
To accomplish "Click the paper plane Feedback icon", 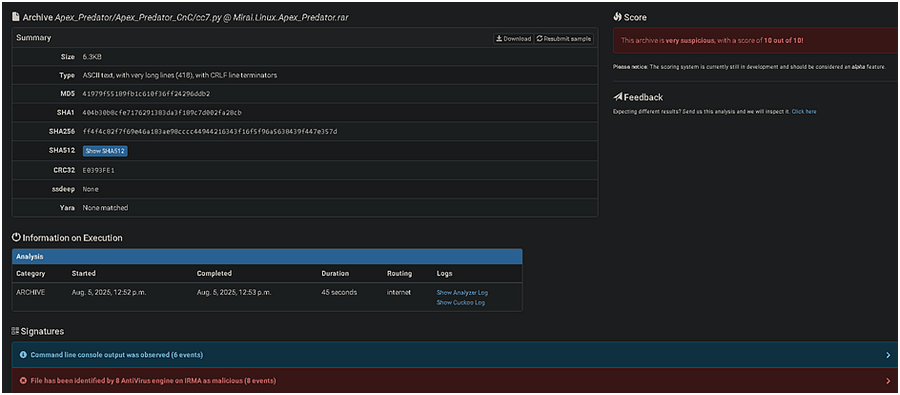I will (618, 97).
